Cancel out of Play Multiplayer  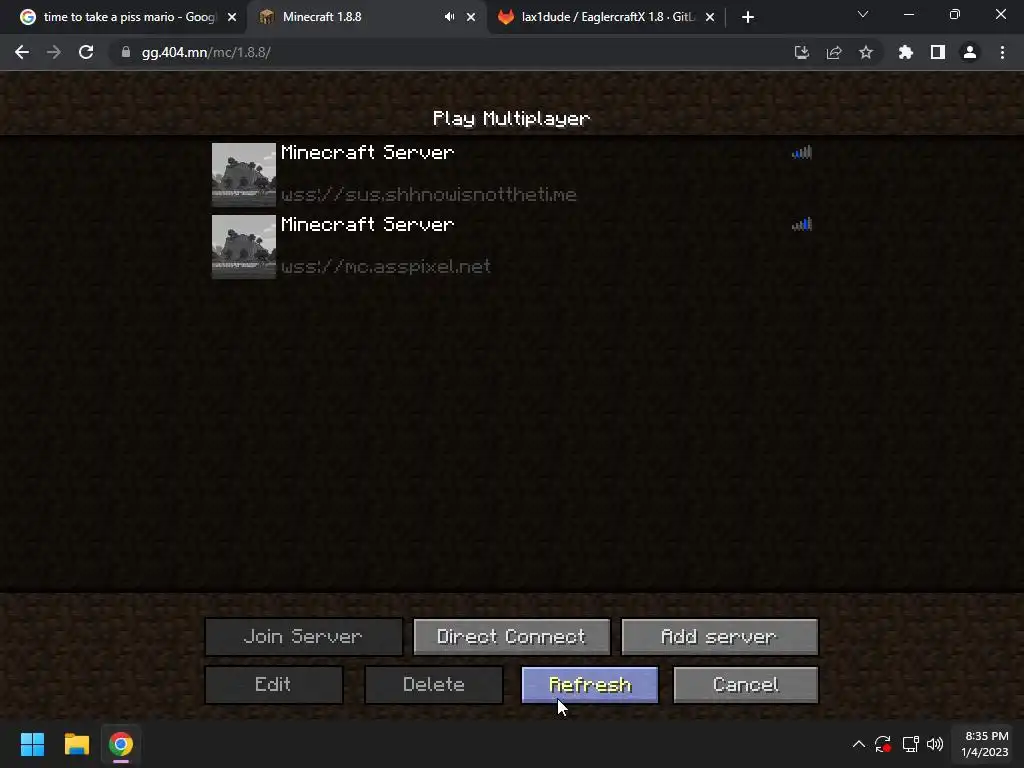pyautogui.click(x=745, y=685)
